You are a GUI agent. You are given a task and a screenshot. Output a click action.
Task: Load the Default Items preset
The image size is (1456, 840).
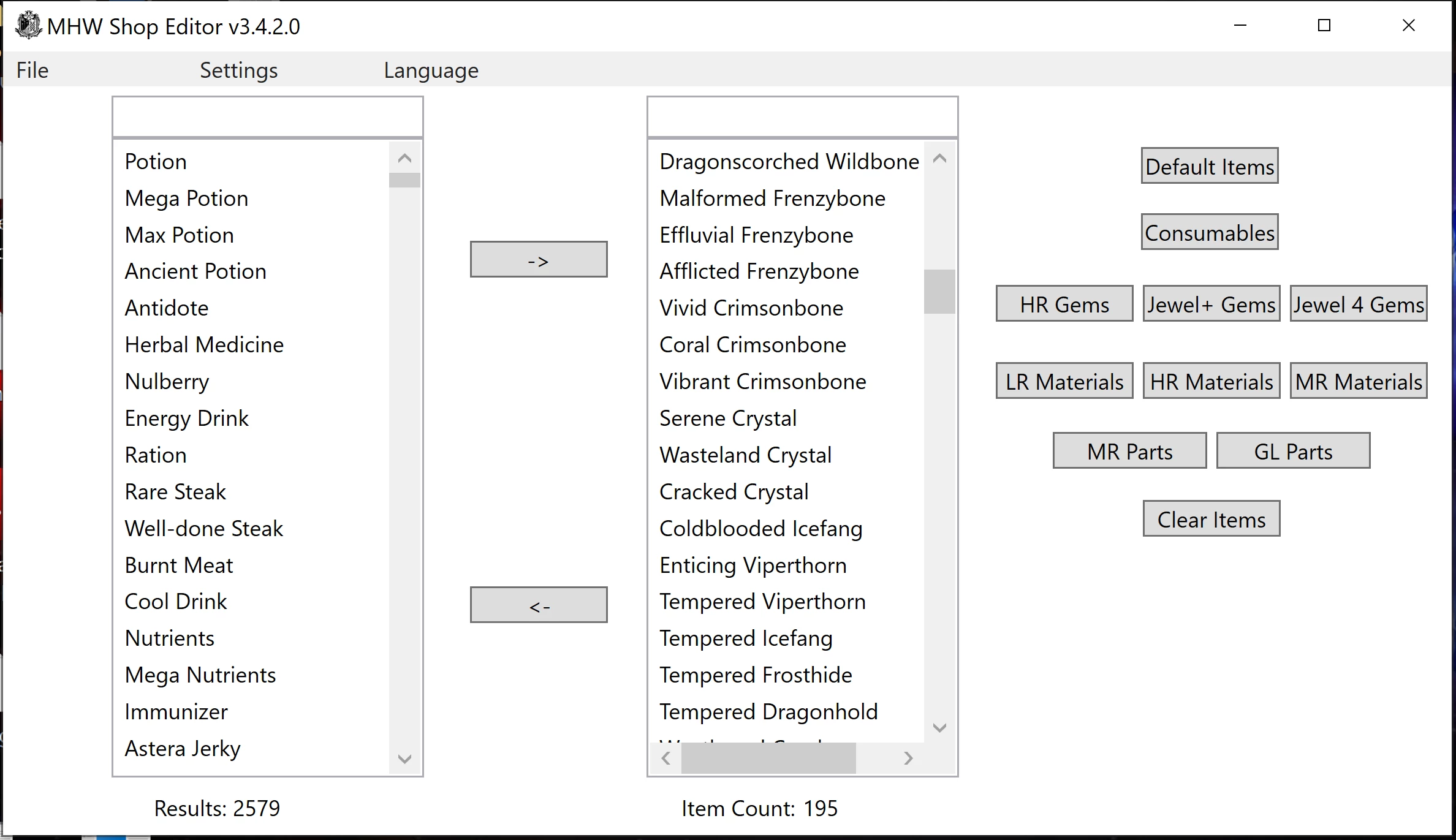point(1210,166)
